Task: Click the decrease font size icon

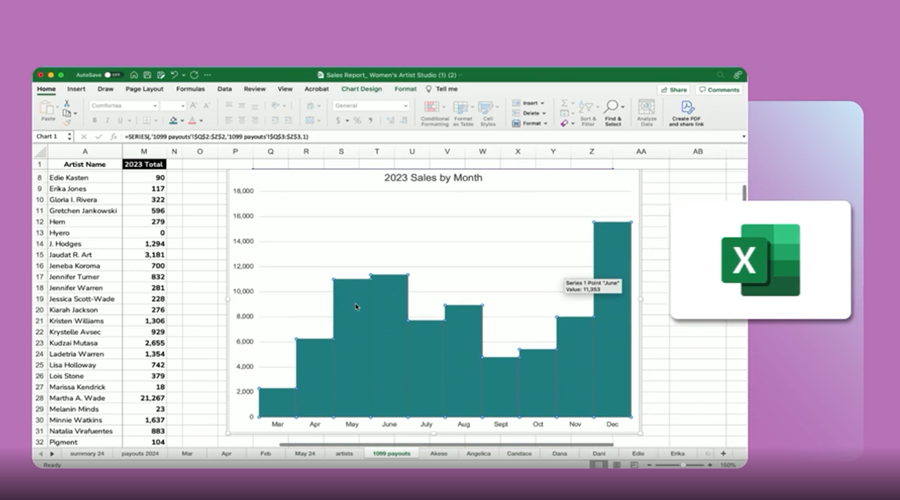Action: click(x=207, y=106)
